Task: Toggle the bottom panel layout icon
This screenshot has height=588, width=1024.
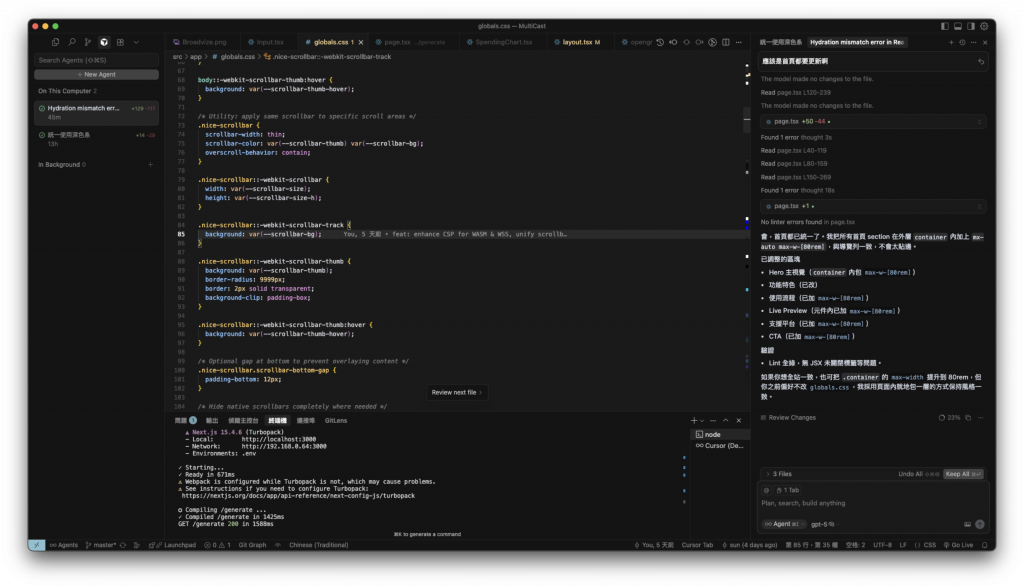Action: coord(957,26)
